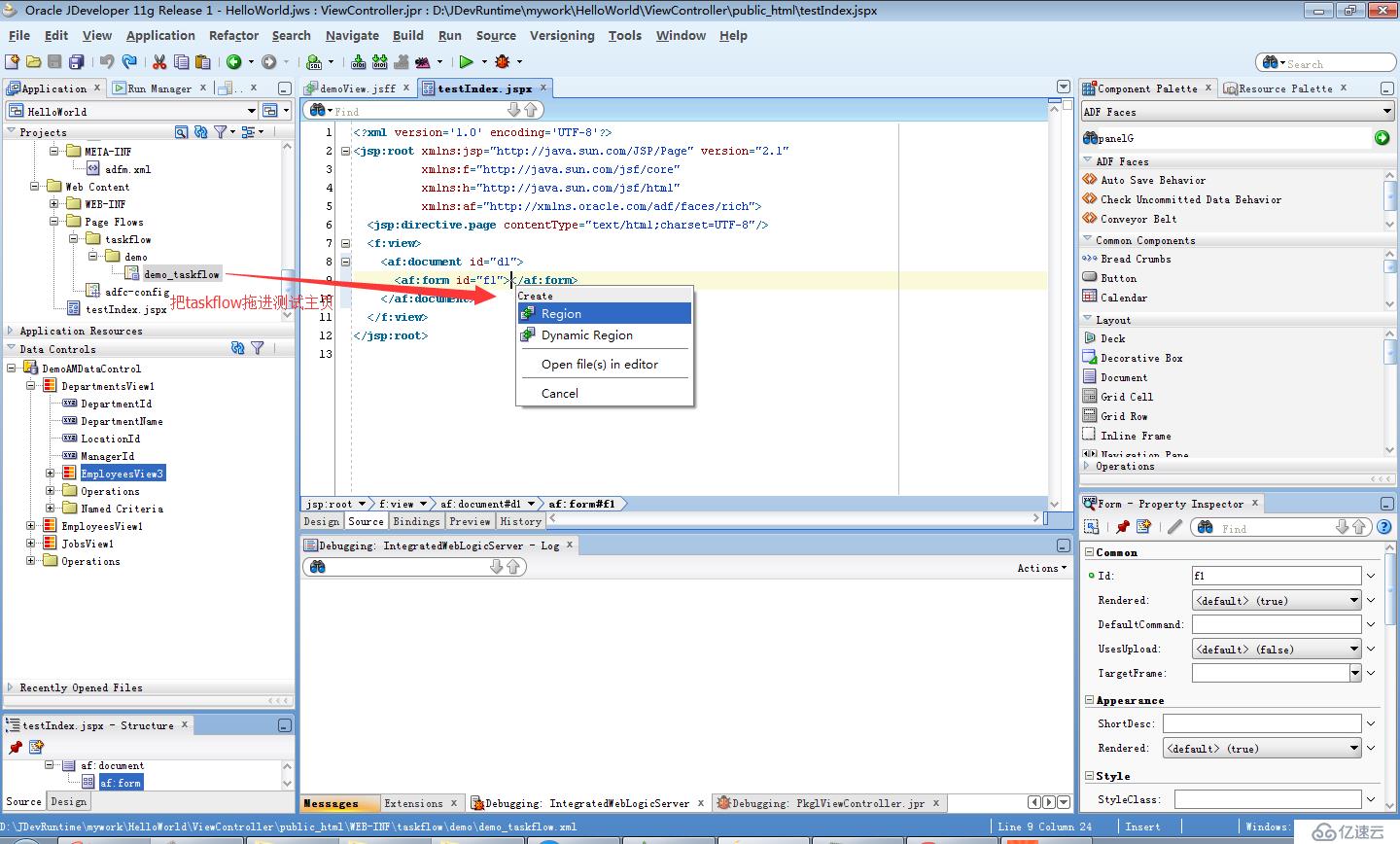Open the Versioning menu

tap(562, 35)
